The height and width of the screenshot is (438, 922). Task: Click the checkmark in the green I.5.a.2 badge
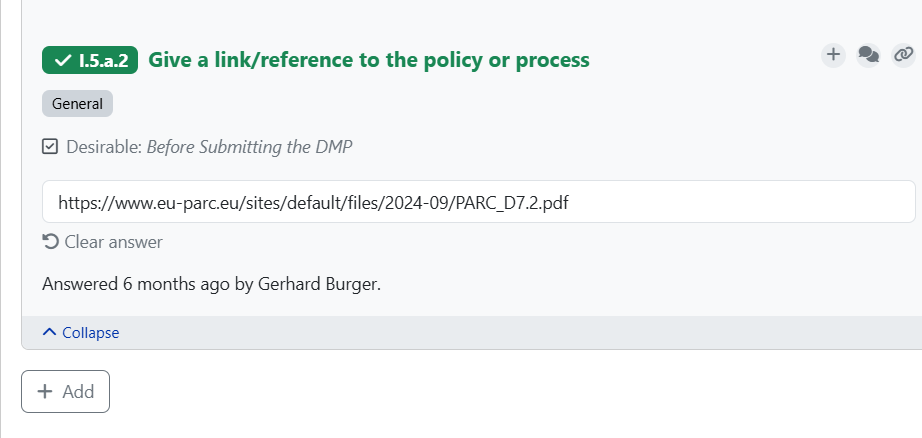63,60
